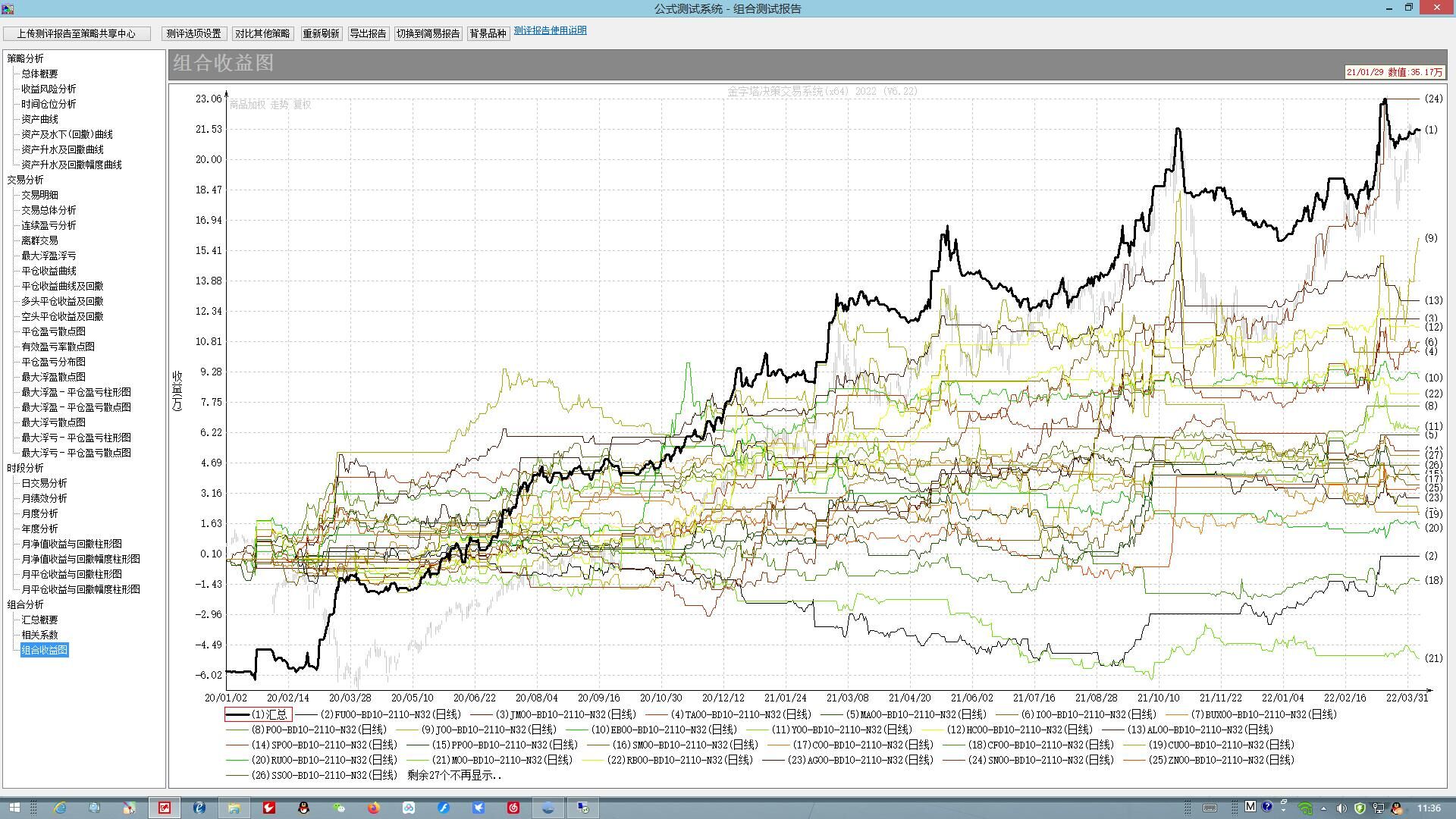The width and height of the screenshot is (1456, 819).
Task: Open 最大浮亏散点图
Action: pos(53,422)
